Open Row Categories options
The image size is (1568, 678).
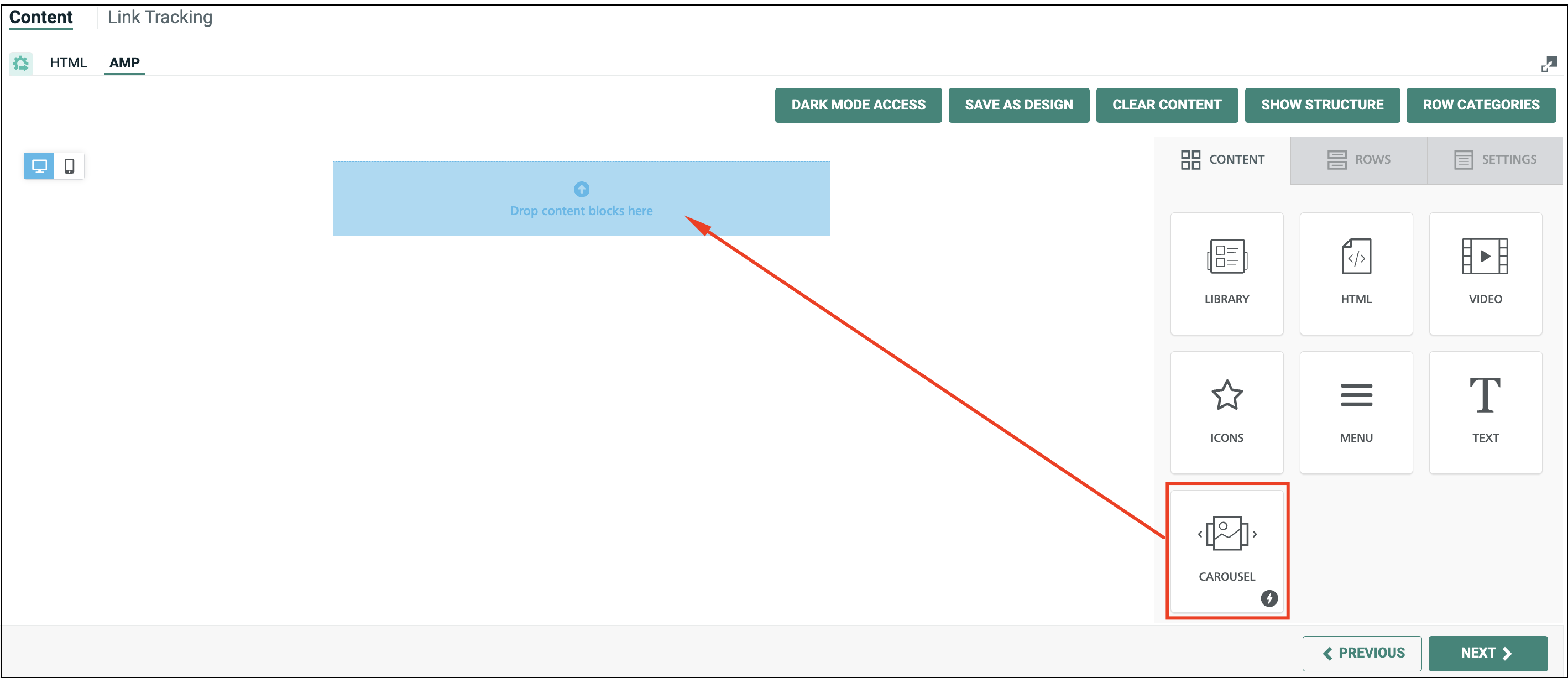click(1480, 105)
